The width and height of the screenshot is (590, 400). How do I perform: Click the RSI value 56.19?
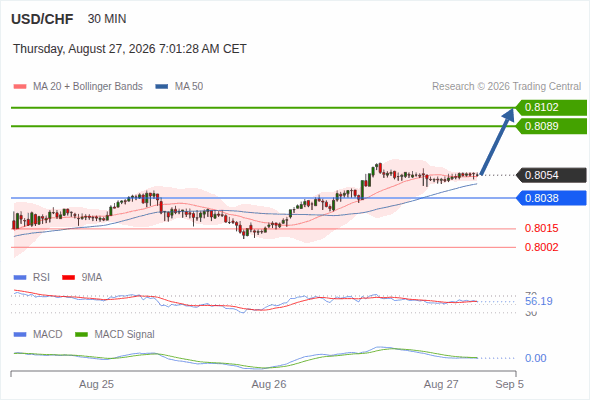(x=539, y=301)
